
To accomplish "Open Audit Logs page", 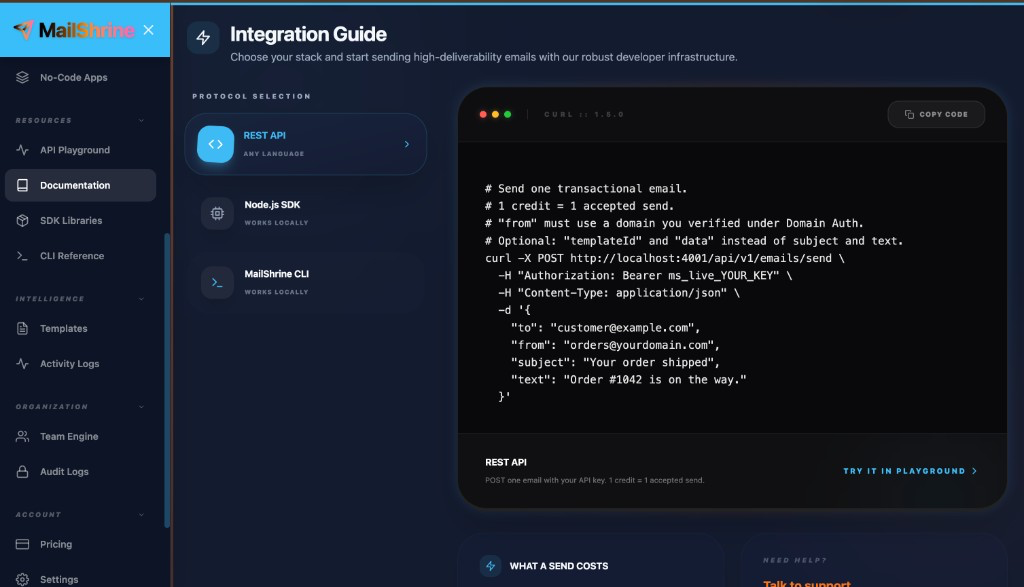I will 80,471.
